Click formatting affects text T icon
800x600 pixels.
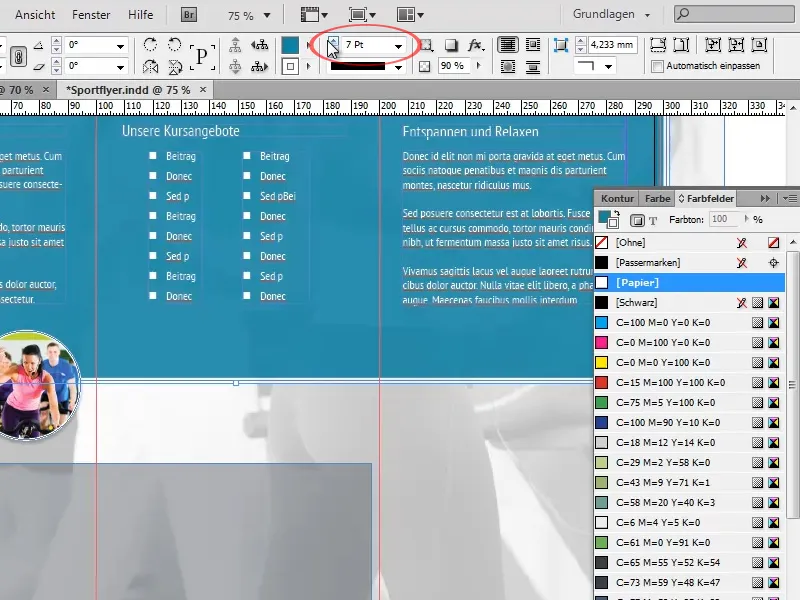(654, 220)
